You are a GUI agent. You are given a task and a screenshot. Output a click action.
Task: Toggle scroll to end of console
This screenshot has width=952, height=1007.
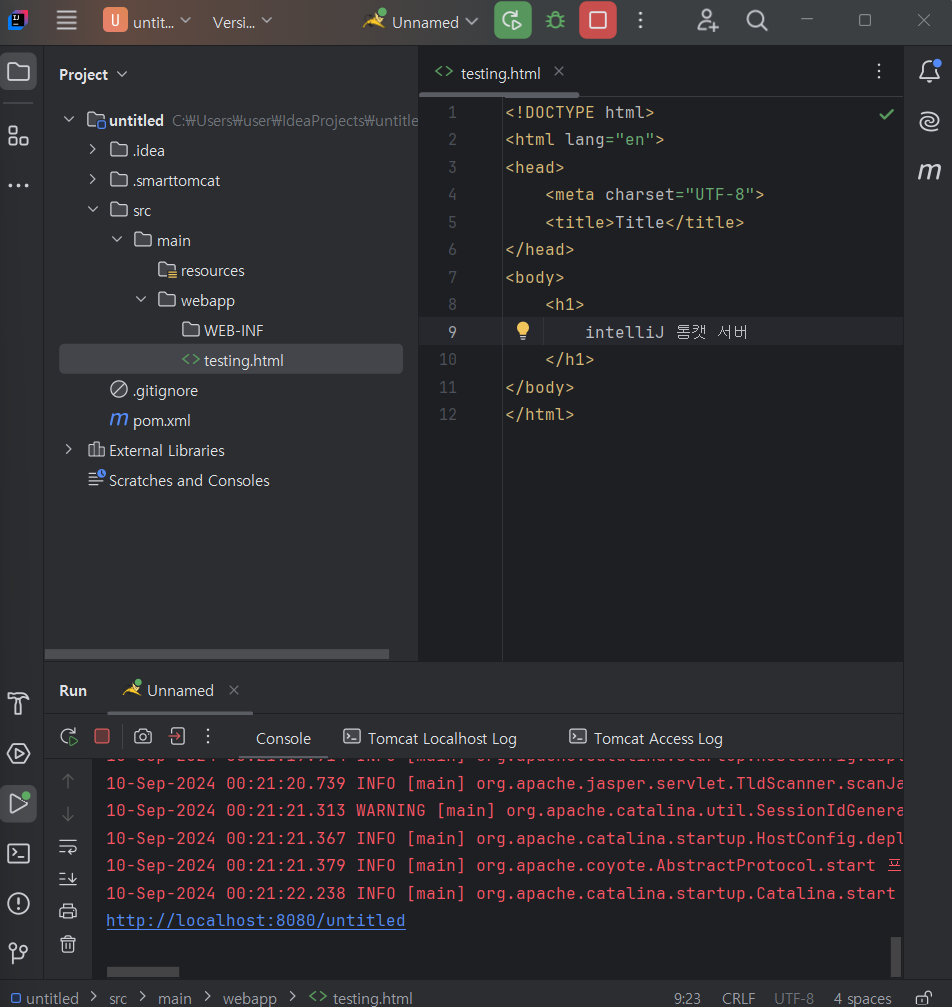coord(67,879)
